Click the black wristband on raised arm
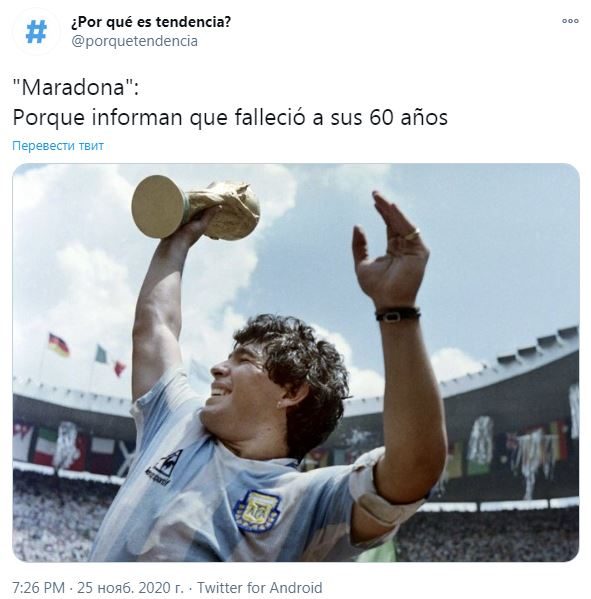This screenshot has width=591, height=599. pos(398,315)
